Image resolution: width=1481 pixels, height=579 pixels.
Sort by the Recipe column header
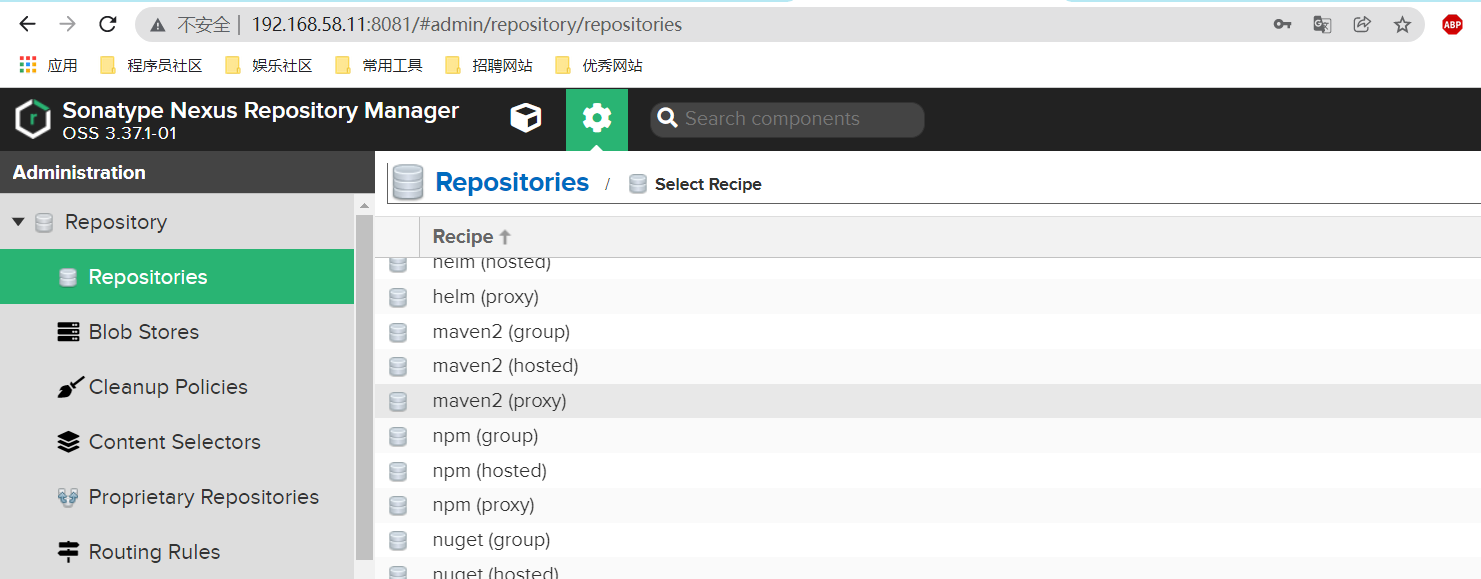[463, 237]
